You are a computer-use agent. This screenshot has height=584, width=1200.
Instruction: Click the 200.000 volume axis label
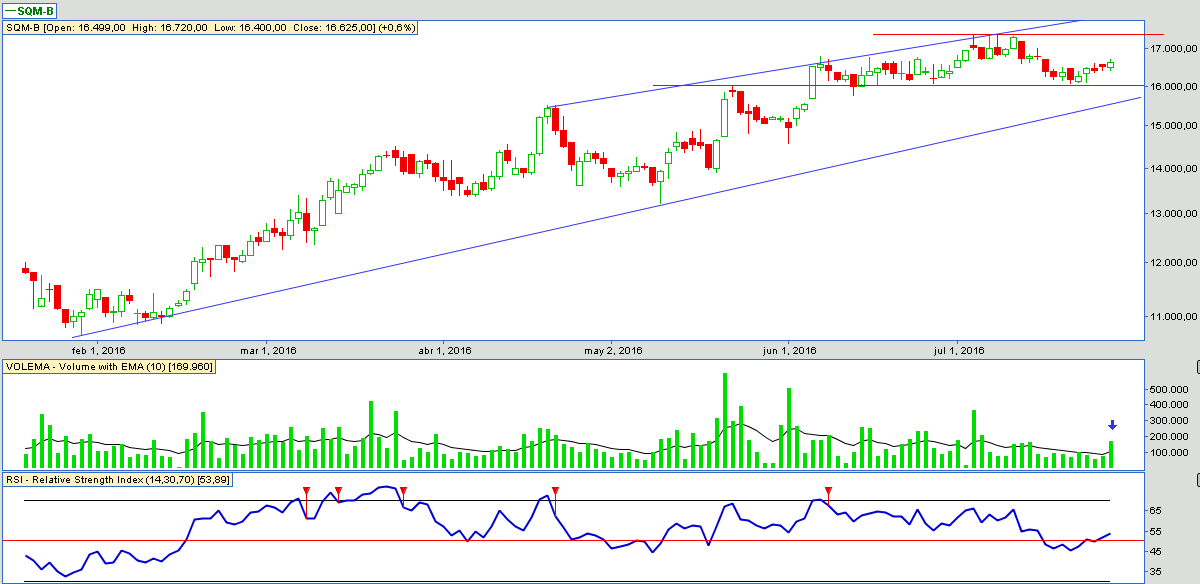click(1168, 437)
